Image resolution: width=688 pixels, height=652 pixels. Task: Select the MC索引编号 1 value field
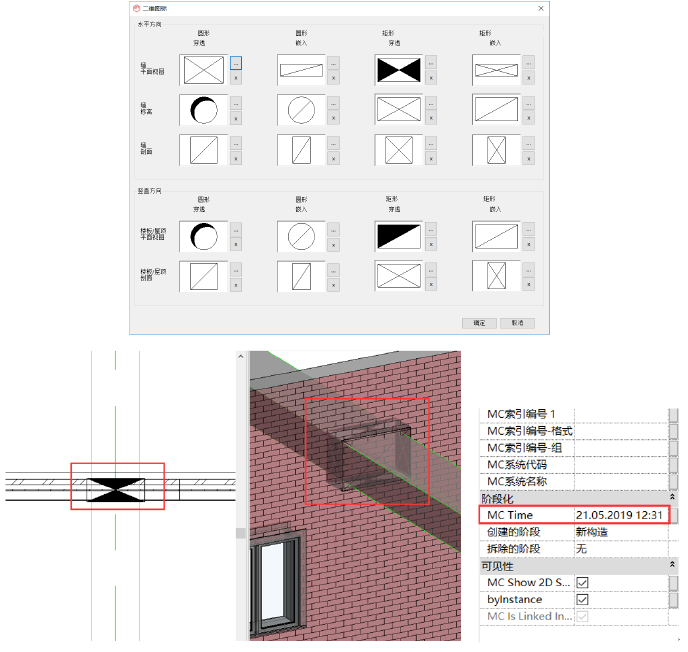pos(621,415)
